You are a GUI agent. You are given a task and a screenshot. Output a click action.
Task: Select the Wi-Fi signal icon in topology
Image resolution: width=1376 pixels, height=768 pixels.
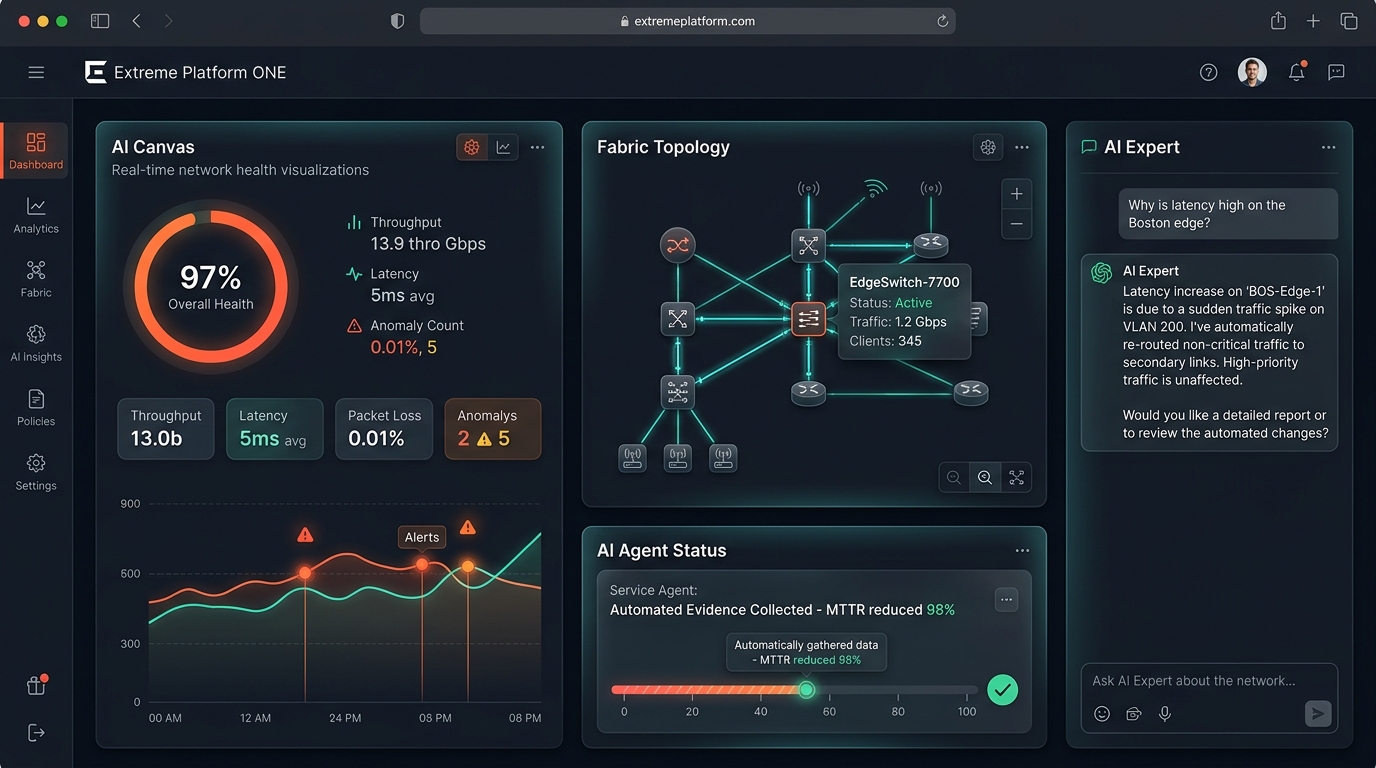point(875,188)
